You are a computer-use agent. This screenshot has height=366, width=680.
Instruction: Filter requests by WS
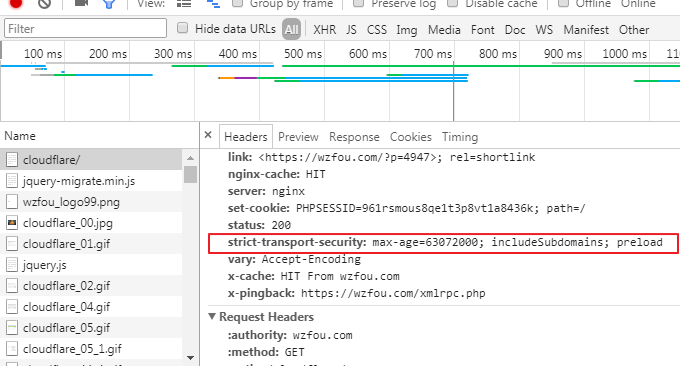pos(544,29)
